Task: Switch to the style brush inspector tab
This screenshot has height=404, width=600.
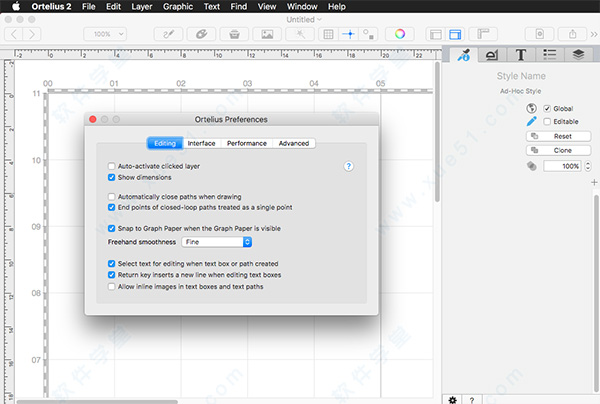Action: coord(463,55)
